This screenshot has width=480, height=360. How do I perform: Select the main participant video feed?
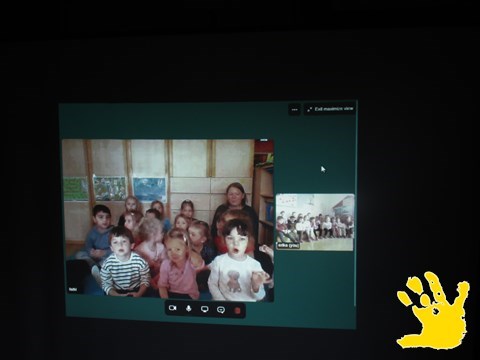point(168,220)
